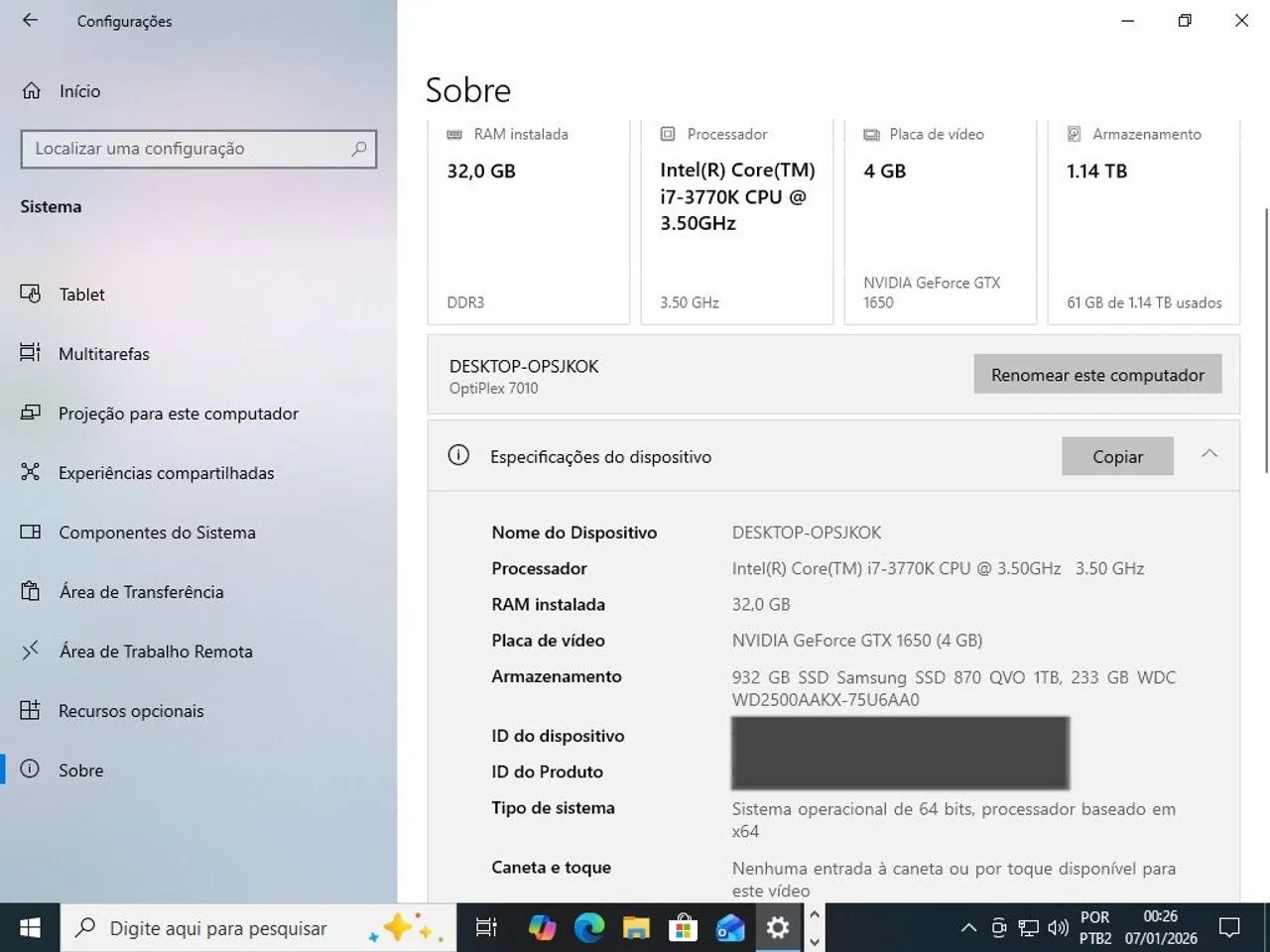Screen dimensions: 1270x952
Task: Open the Início home icon
Action: (x=32, y=91)
